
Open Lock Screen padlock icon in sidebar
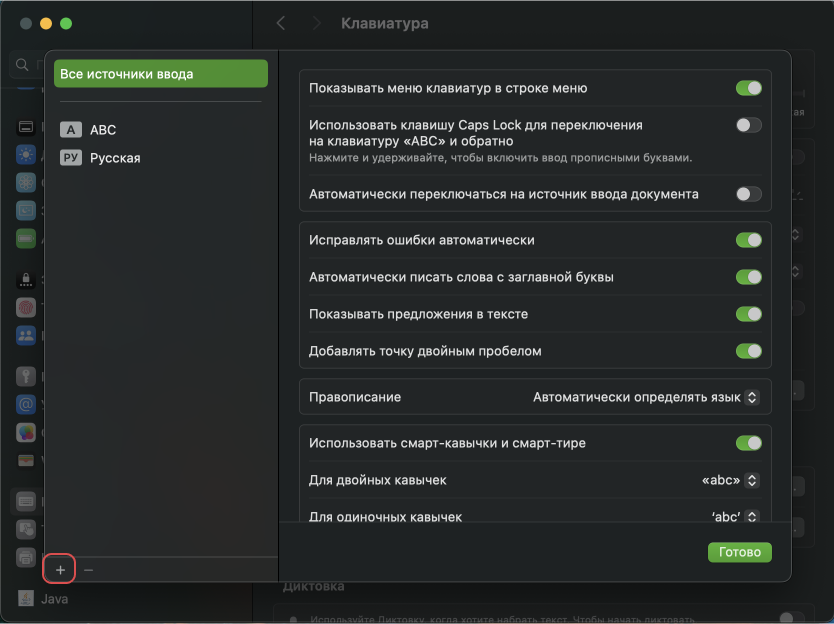click(26, 279)
